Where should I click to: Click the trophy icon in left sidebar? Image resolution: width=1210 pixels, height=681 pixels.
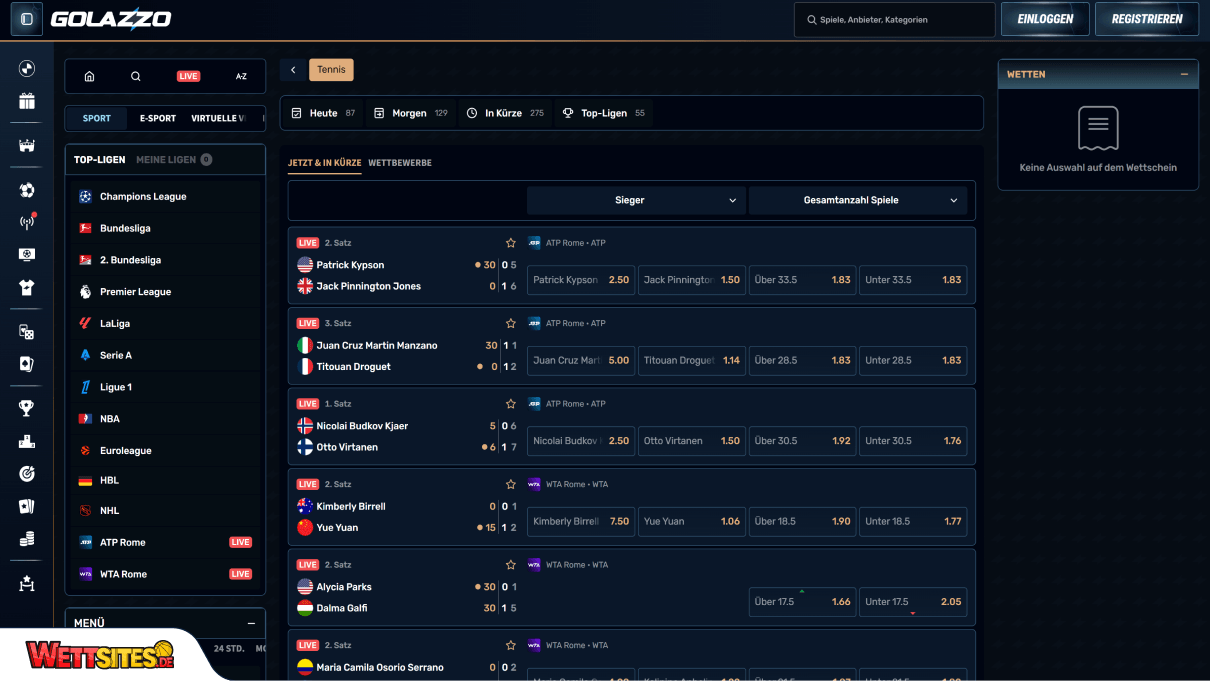(x=27, y=408)
